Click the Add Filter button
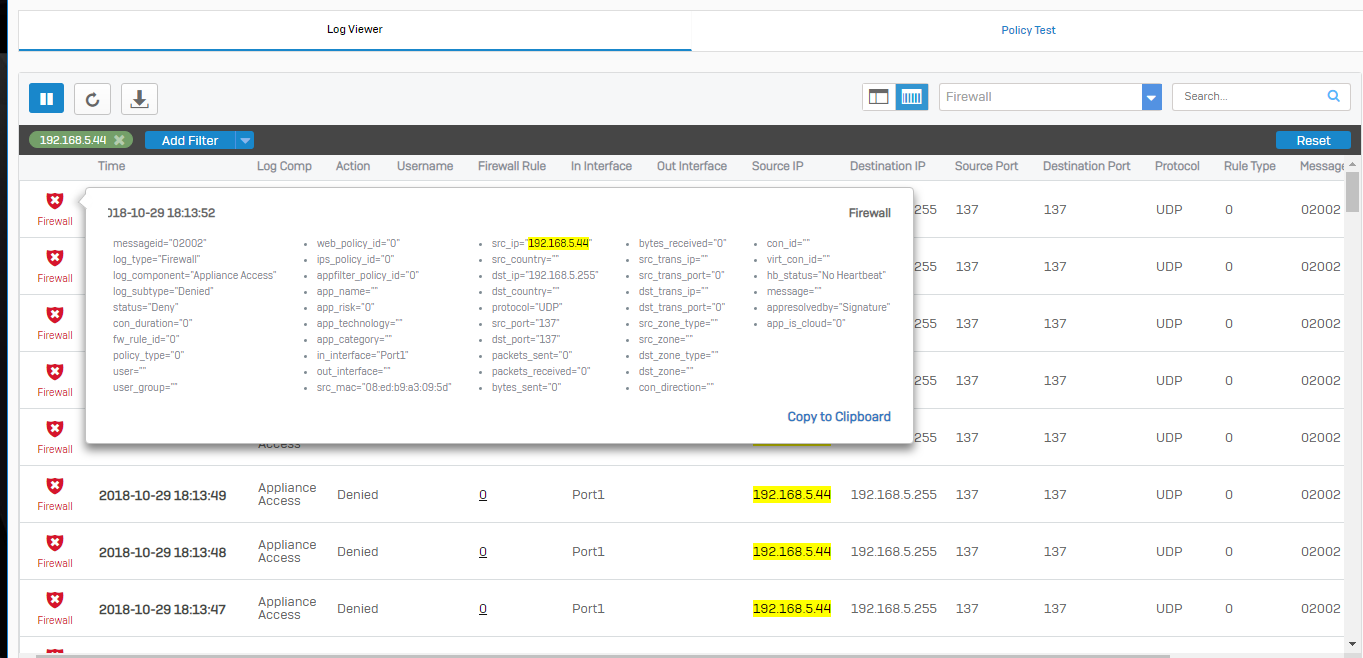 [190, 140]
